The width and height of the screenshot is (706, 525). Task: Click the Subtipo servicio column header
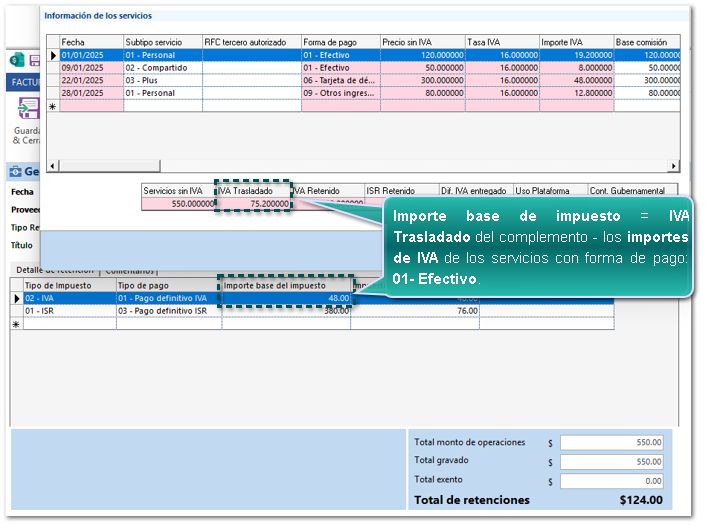pyautogui.click(x=162, y=42)
